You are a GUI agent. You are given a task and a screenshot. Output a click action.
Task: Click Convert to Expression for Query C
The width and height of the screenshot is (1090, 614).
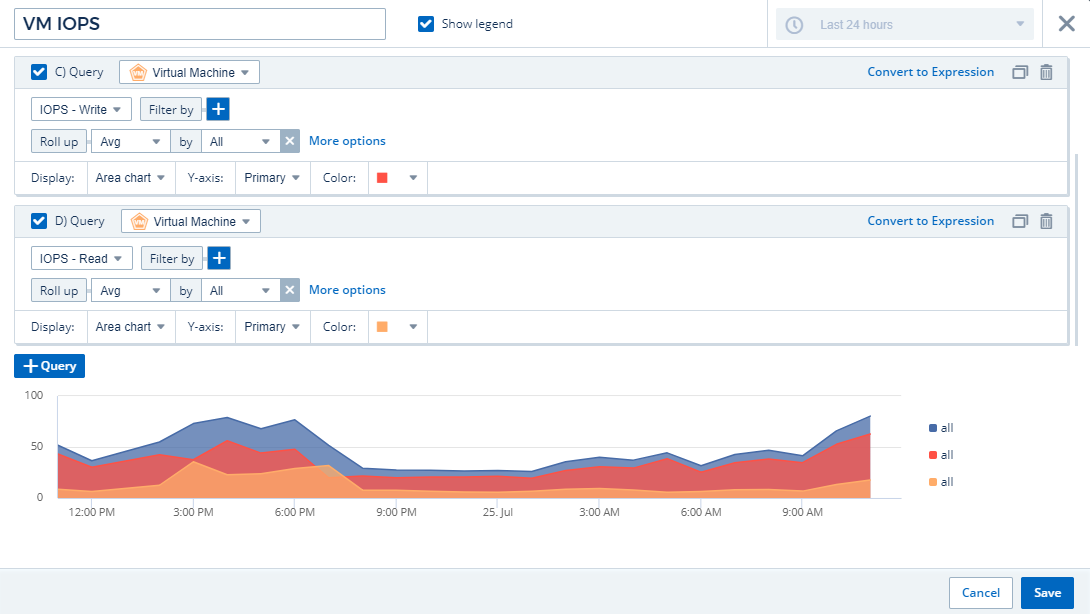[930, 72]
